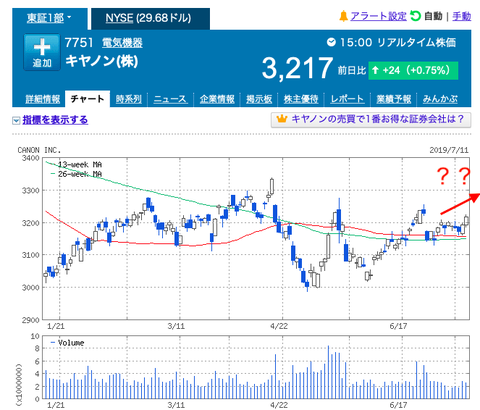Go to the みんかぶ tab
The width and height of the screenshot is (480, 410).
point(440,99)
